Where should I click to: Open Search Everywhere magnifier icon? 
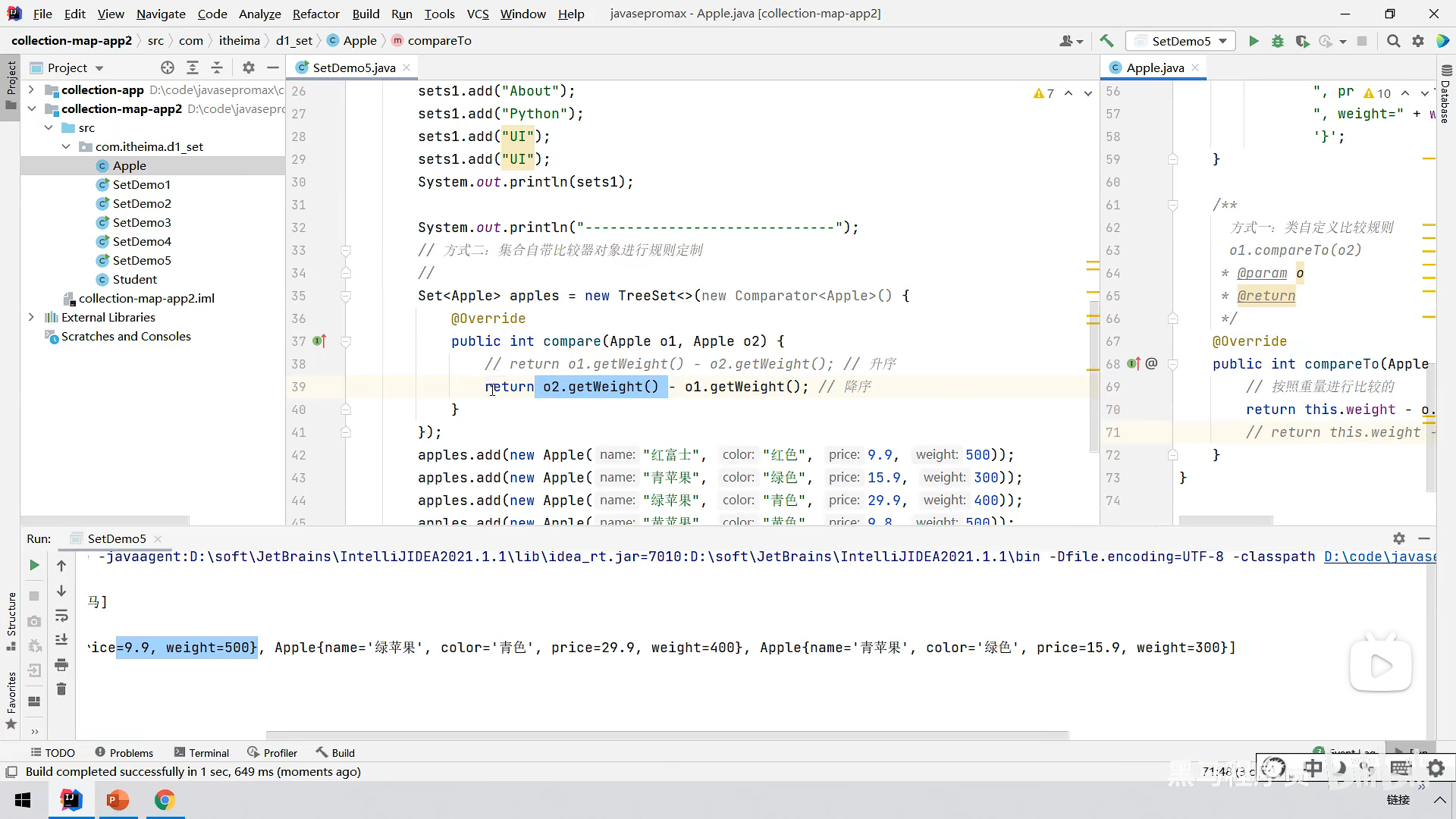(x=1393, y=42)
